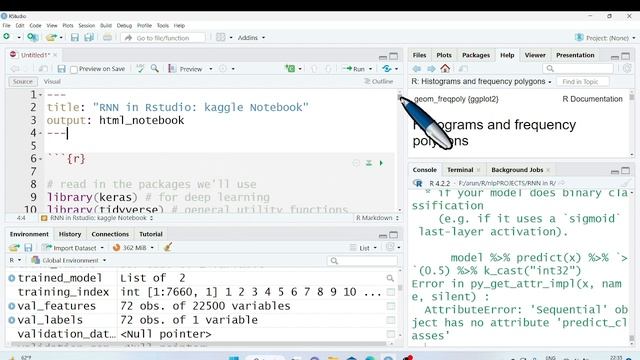
Task: Toggle the document Outline
Action: (378, 82)
